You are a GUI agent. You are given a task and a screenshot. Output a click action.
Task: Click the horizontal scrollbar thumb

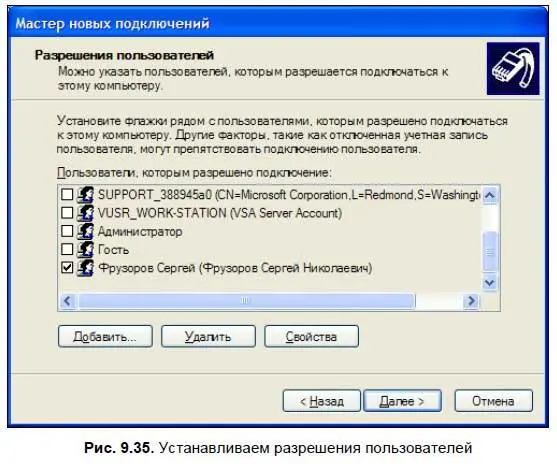pyautogui.click(x=246, y=301)
